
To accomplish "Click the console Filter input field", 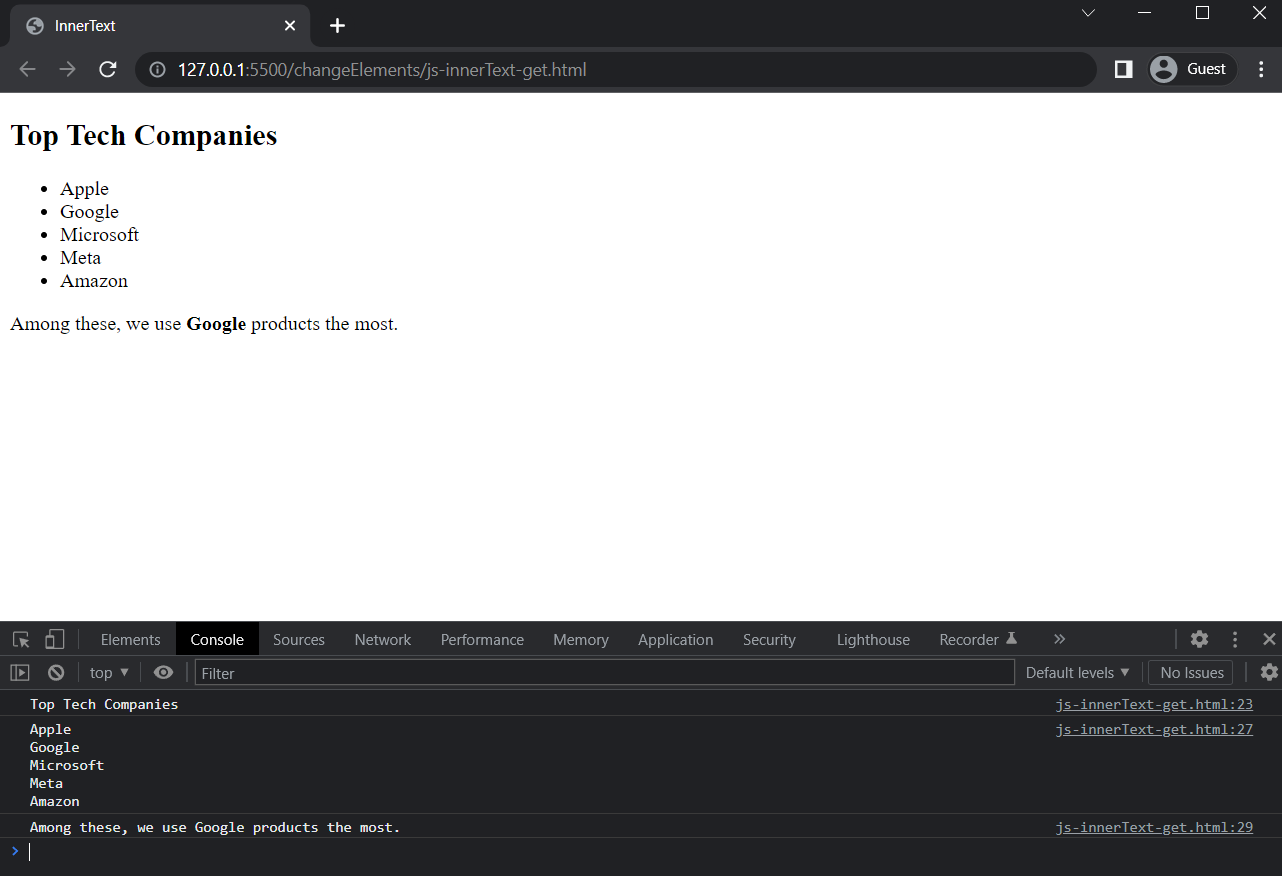I will (x=600, y=672).
